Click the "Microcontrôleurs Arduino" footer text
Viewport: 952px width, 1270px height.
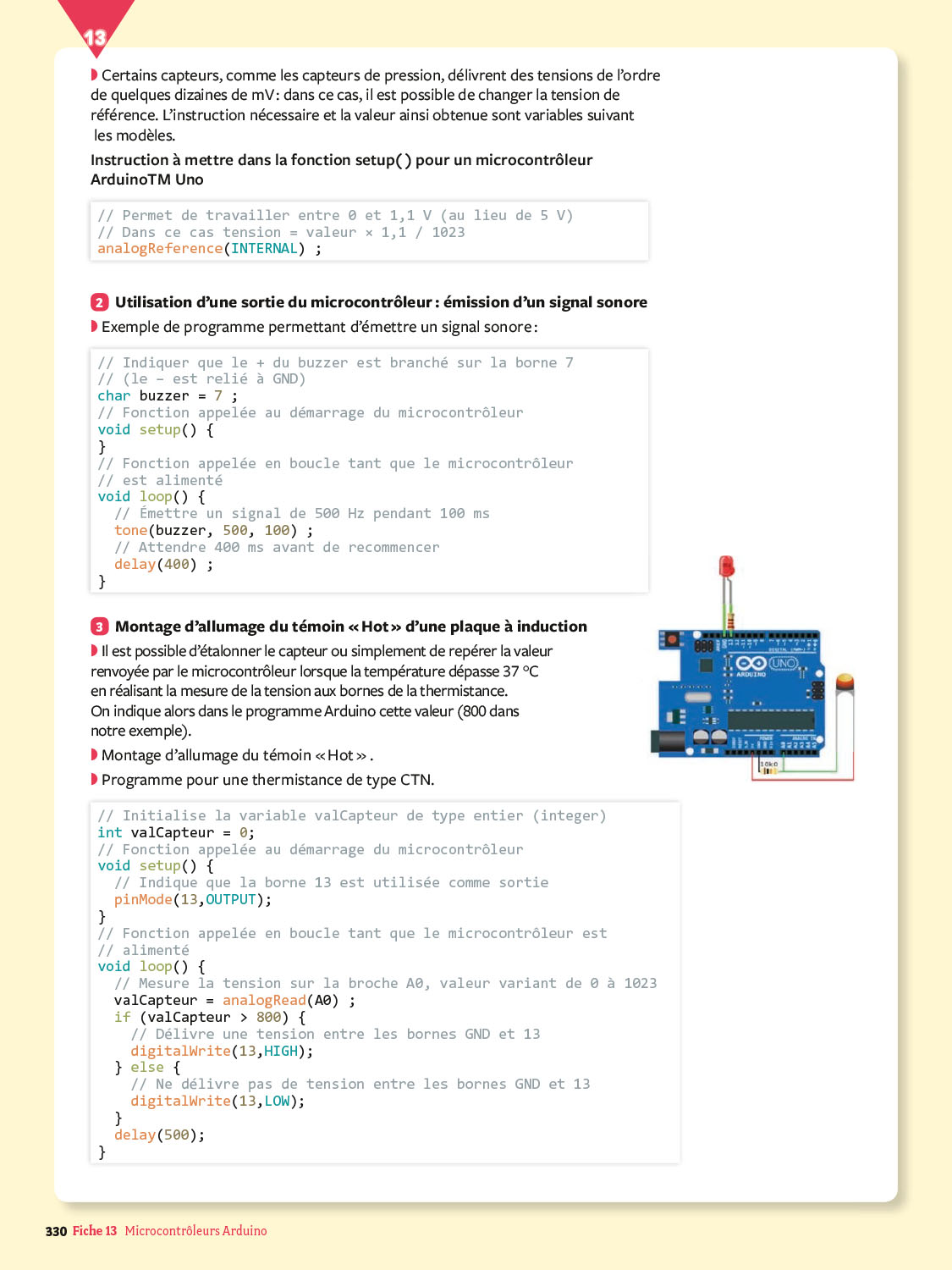[x=195, y=1231]
